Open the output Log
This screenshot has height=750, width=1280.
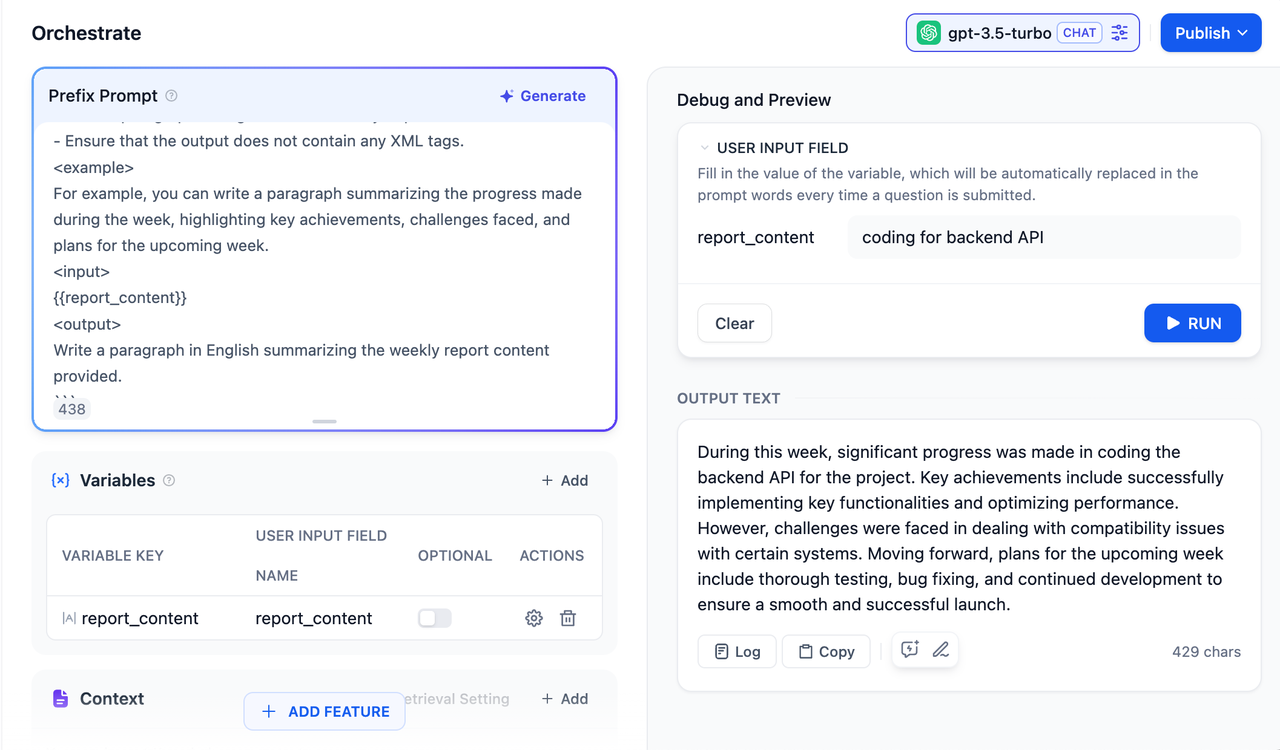pos(737,651)
